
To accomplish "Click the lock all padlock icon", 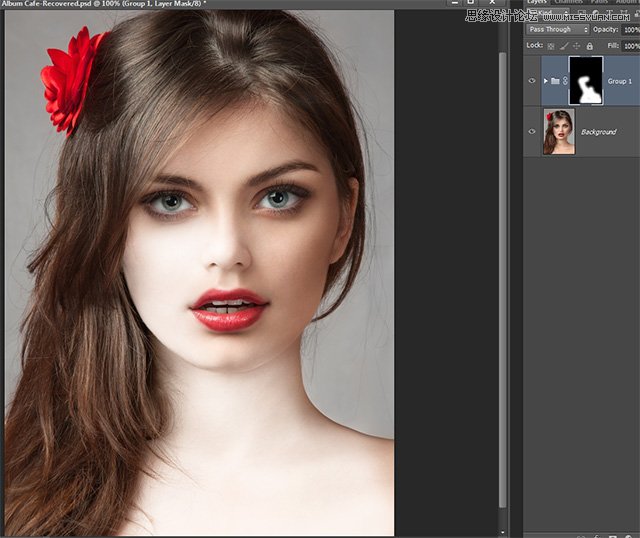I will coord(589,46).
